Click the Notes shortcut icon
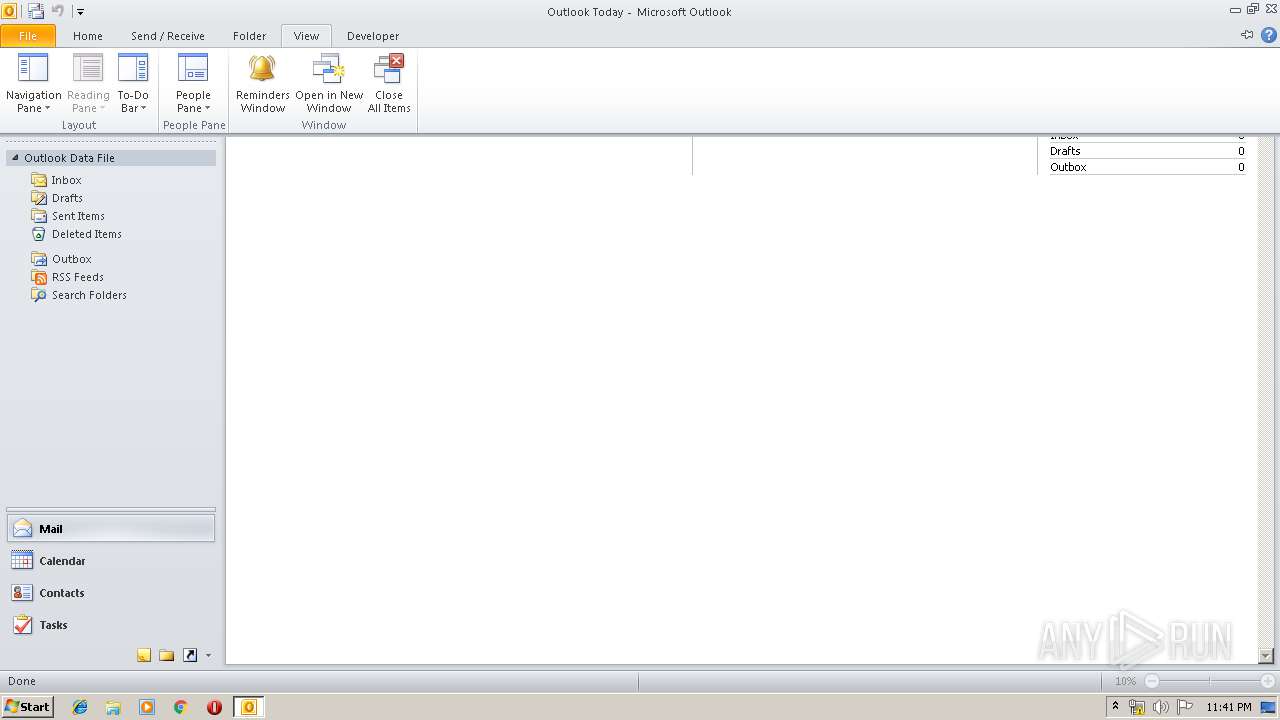Image resolution: width=1280 pixels, height=720 pixels. coord(144,656)
